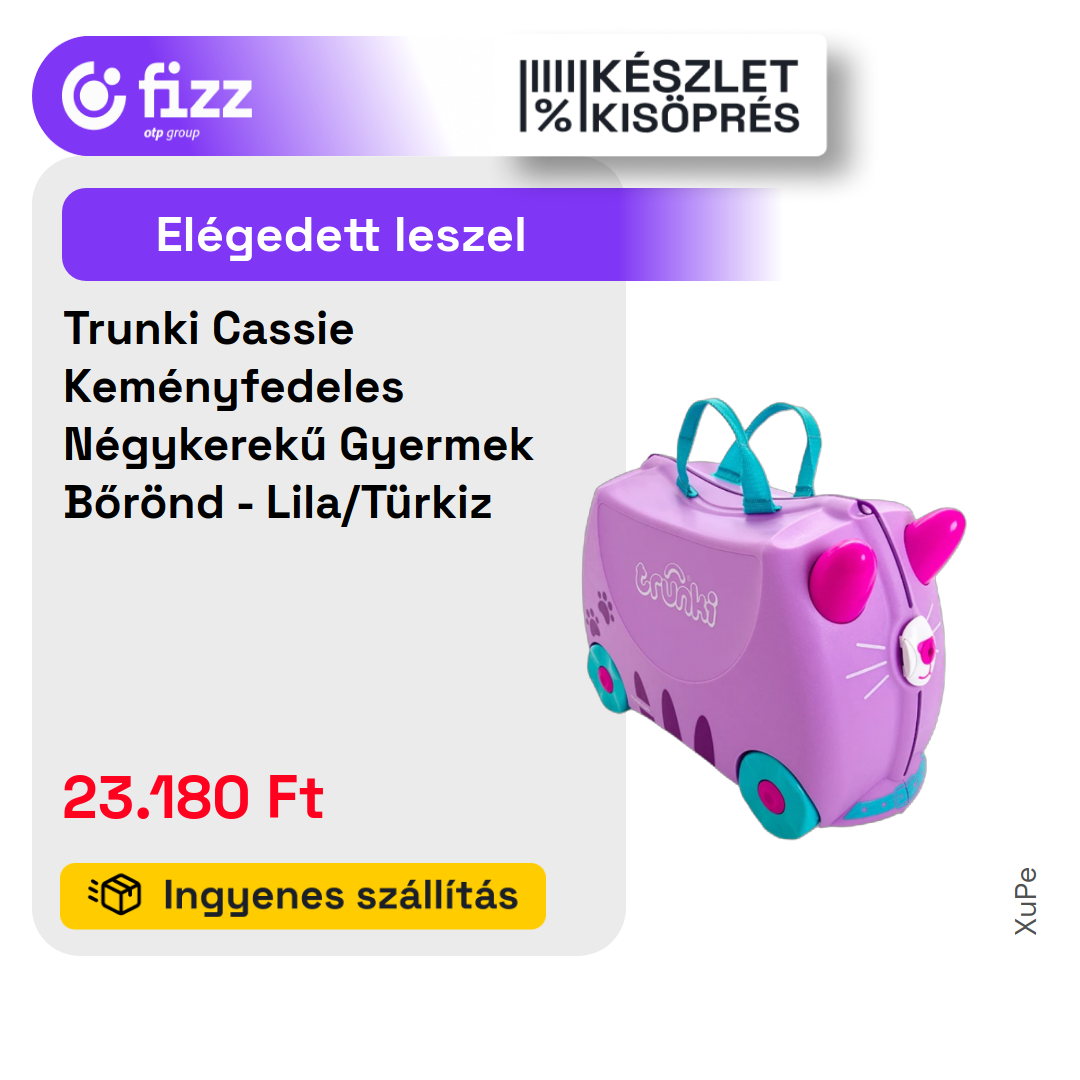The width and height of the screenshot is (1080, 1080).
Task: Click the vertical XuPe label
Action: (1025, 901)
